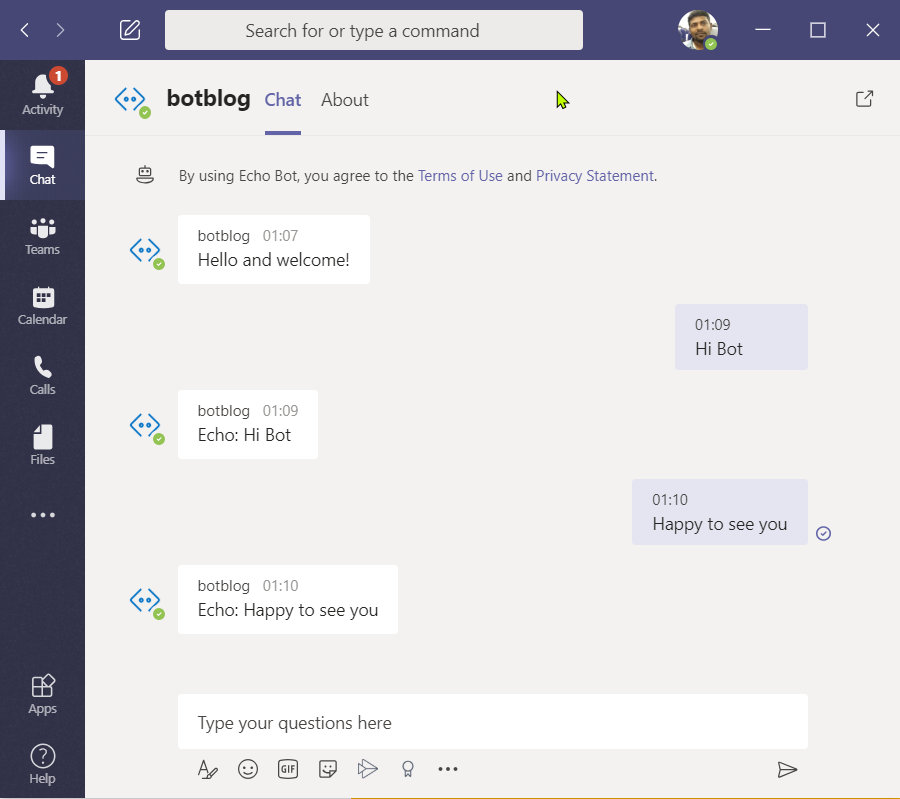Open Teams section in sidebar
Screen dimensions: 900x799
click(42, 235)
